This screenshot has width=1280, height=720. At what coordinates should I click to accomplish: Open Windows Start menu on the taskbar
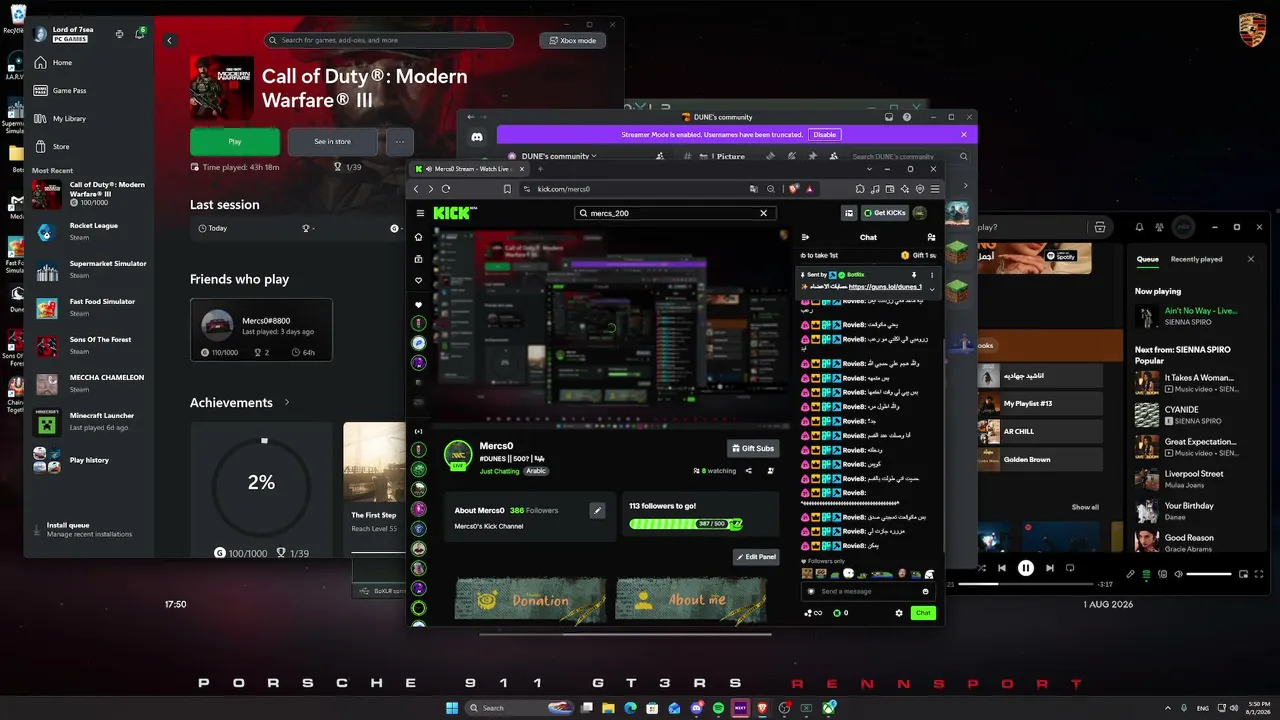click(x=451, y=708)
